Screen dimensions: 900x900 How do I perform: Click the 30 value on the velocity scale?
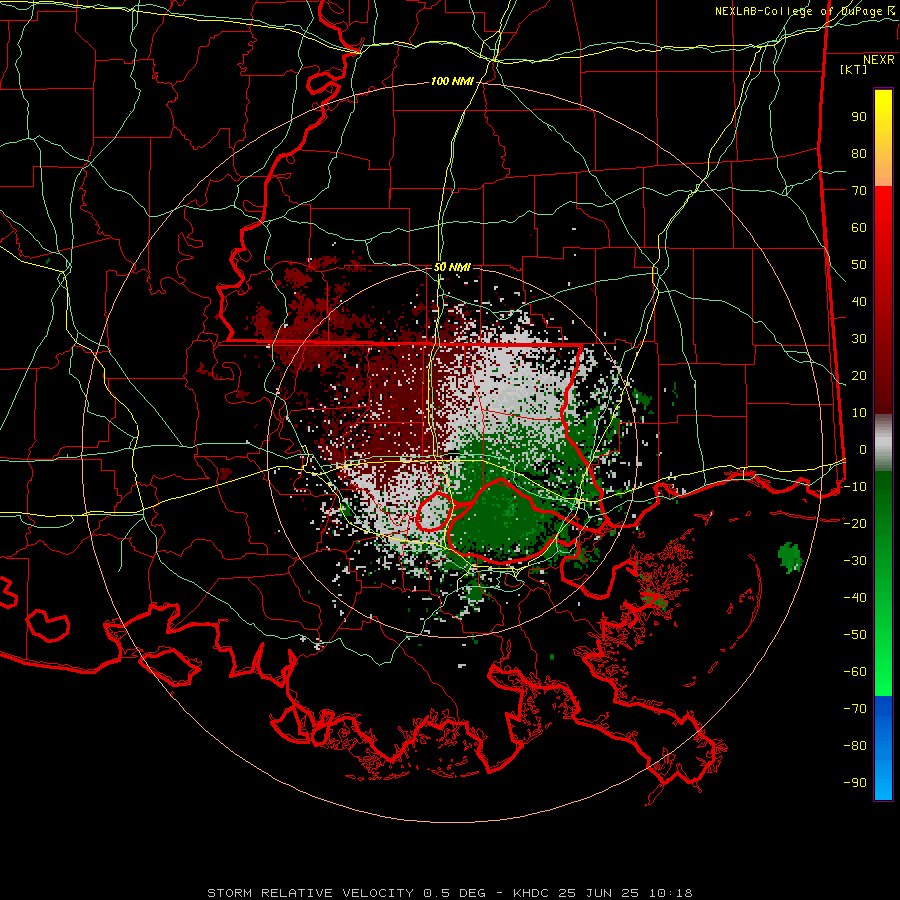(x=859, y=339)
